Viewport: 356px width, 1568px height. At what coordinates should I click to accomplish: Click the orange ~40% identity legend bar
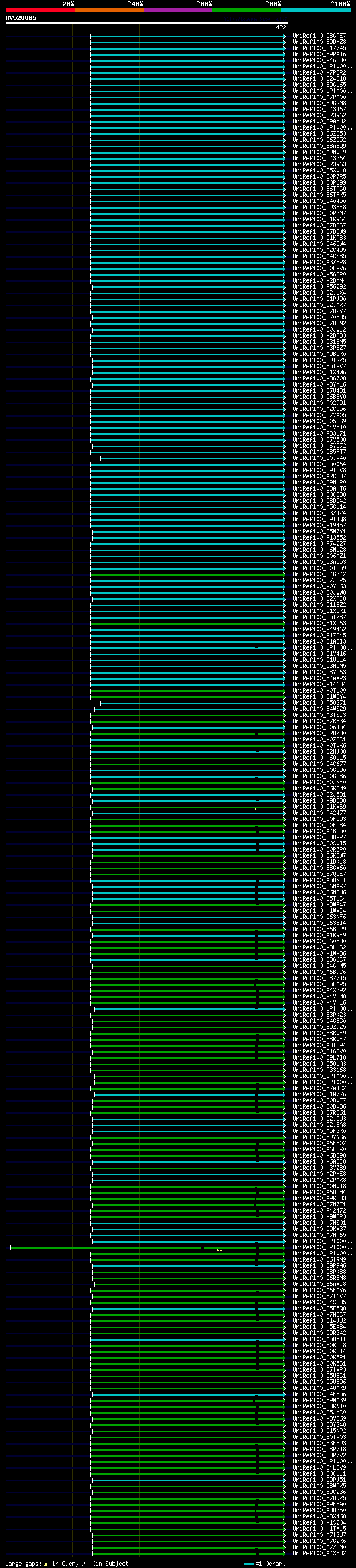coord(109,10)
